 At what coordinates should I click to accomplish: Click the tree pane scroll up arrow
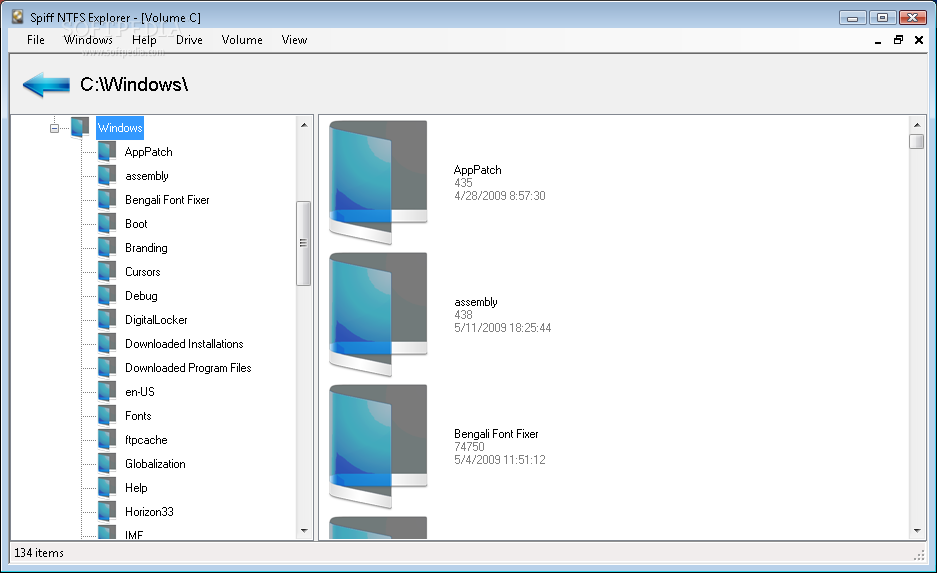[x=304, y=125]
